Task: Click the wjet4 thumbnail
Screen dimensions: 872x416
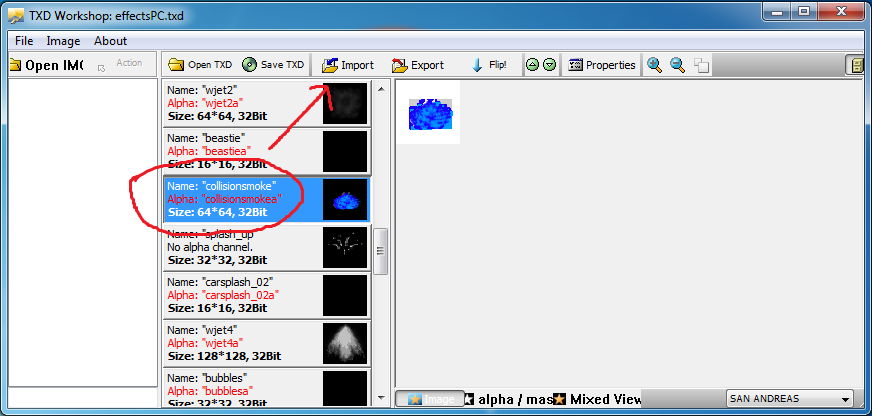Action: click(x=345, y=343)
